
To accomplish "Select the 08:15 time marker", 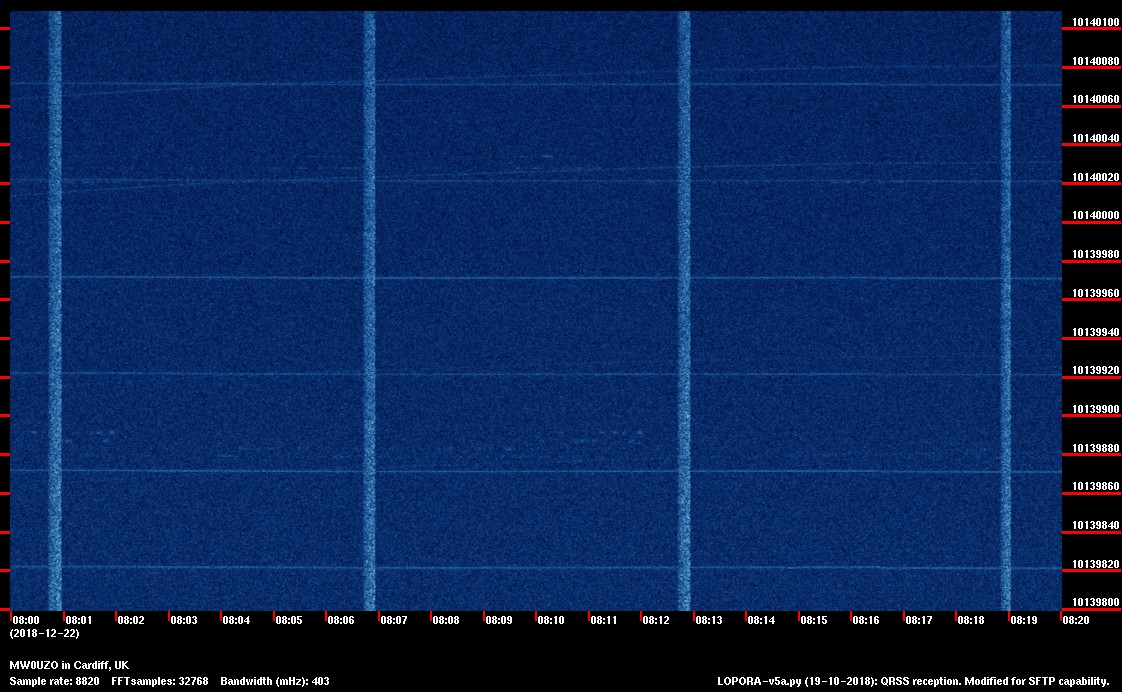I will [x=814, y=620].
